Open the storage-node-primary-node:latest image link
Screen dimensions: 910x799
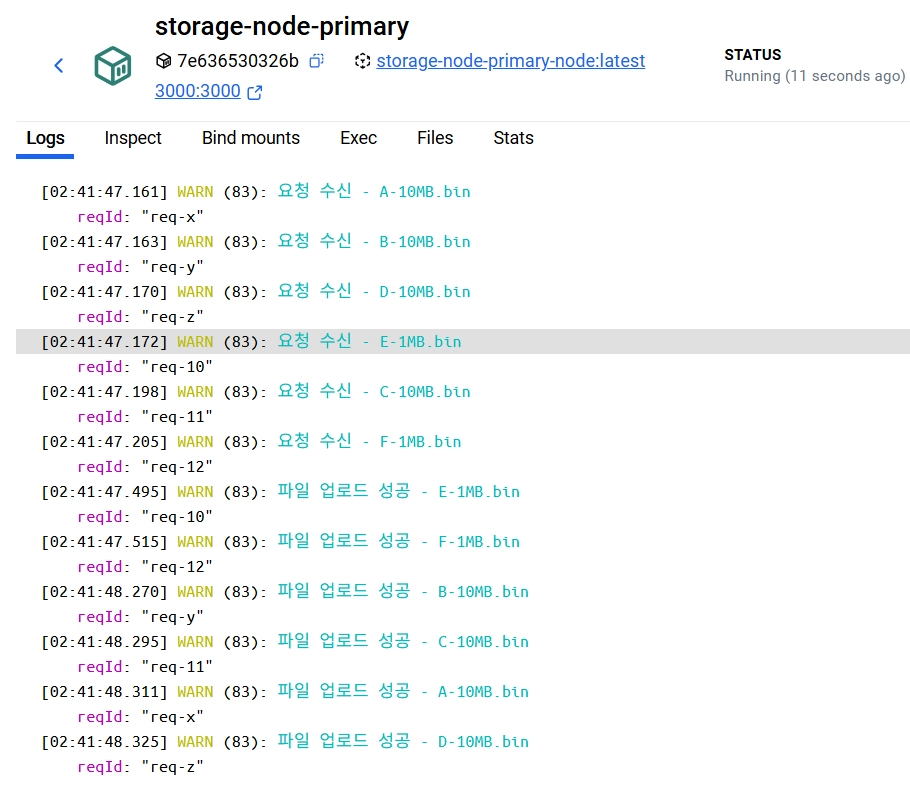tap(511, 60)
